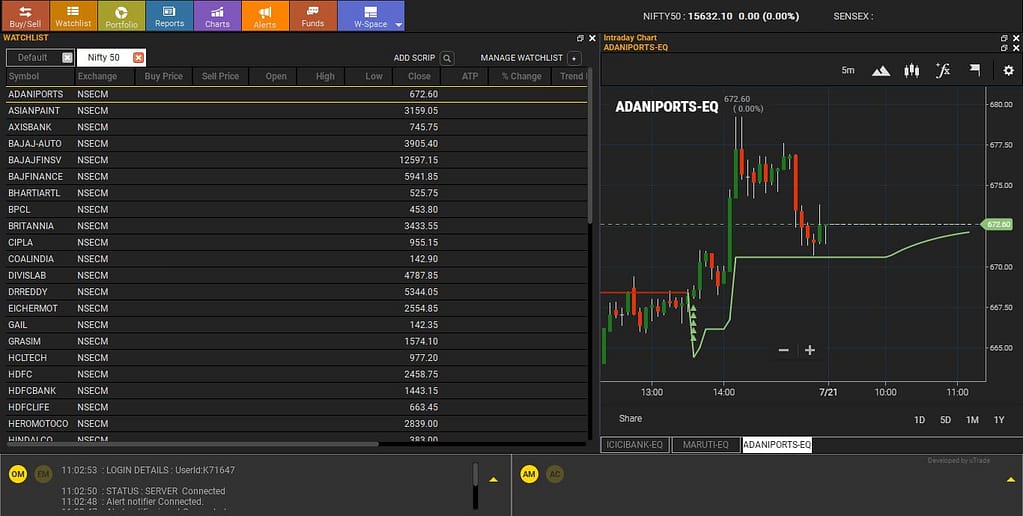Viewport: 1023px width, 516px height.
Task: Select the Nifty 50 watchlist tab
Action: pyautogui.click(x=104, y=57)
